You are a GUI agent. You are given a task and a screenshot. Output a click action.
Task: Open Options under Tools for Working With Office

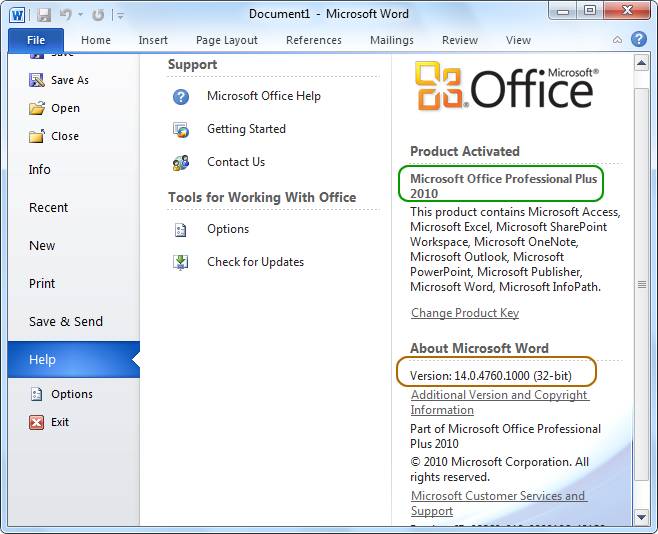pos(228,229)
